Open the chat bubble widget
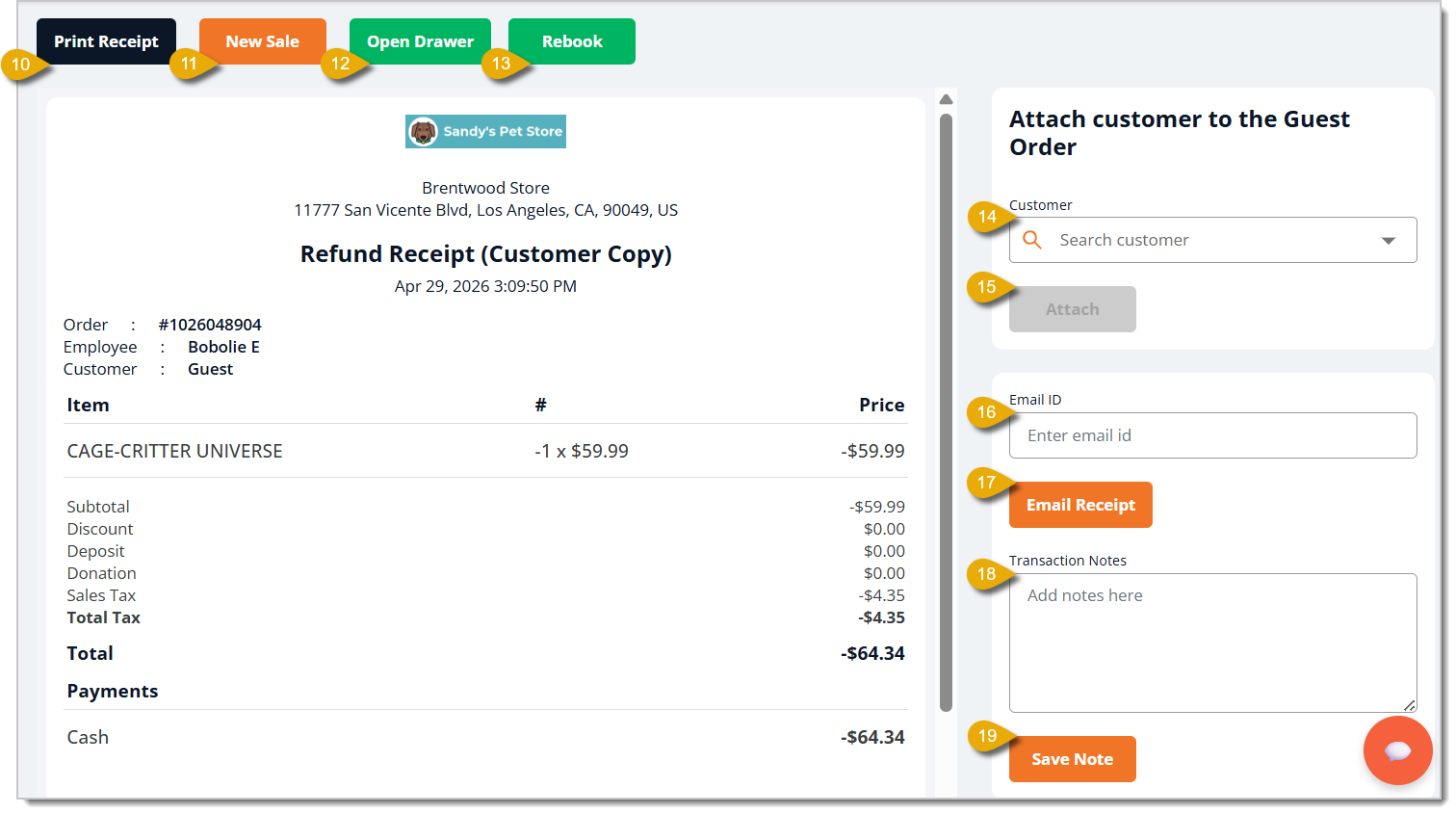This screenshot has width=1456, height=814. (x=1397, y=750)
